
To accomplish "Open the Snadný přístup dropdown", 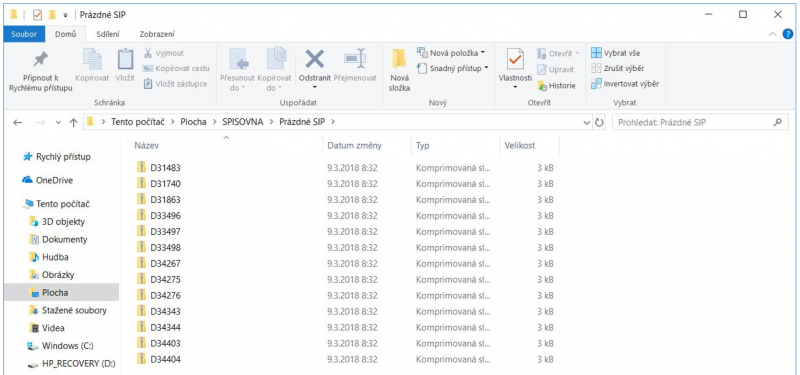I will [453, 68].
